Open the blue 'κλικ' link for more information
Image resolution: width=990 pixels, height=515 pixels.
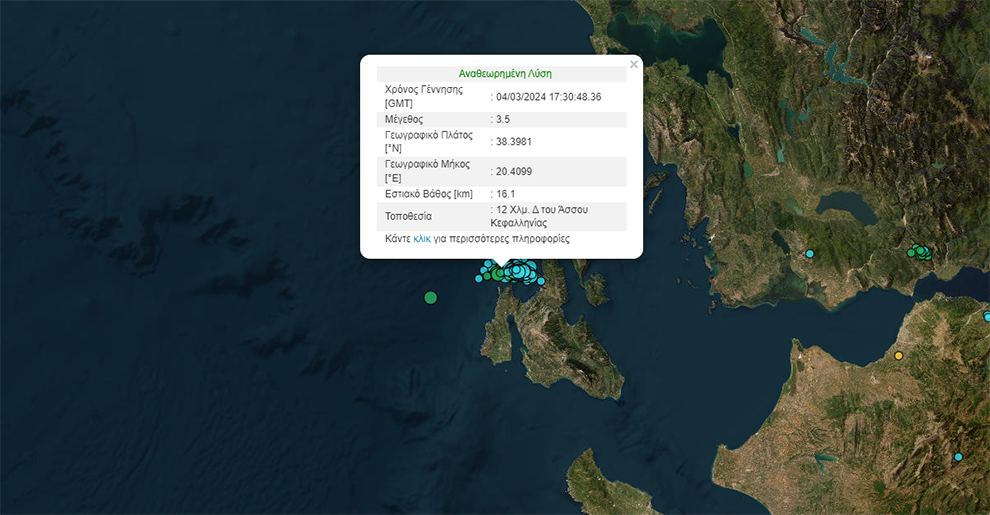point(422,240)
